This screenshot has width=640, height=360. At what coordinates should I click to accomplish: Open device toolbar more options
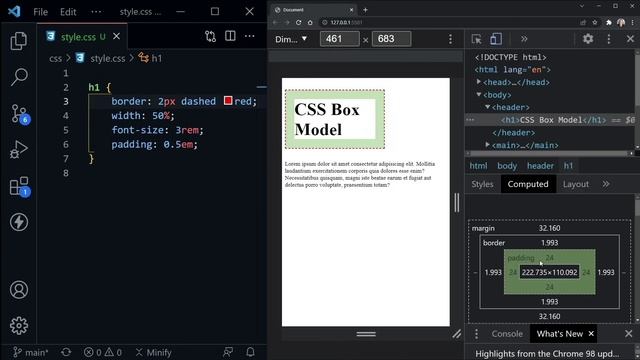pyautogui.click(x=450, y=39)
